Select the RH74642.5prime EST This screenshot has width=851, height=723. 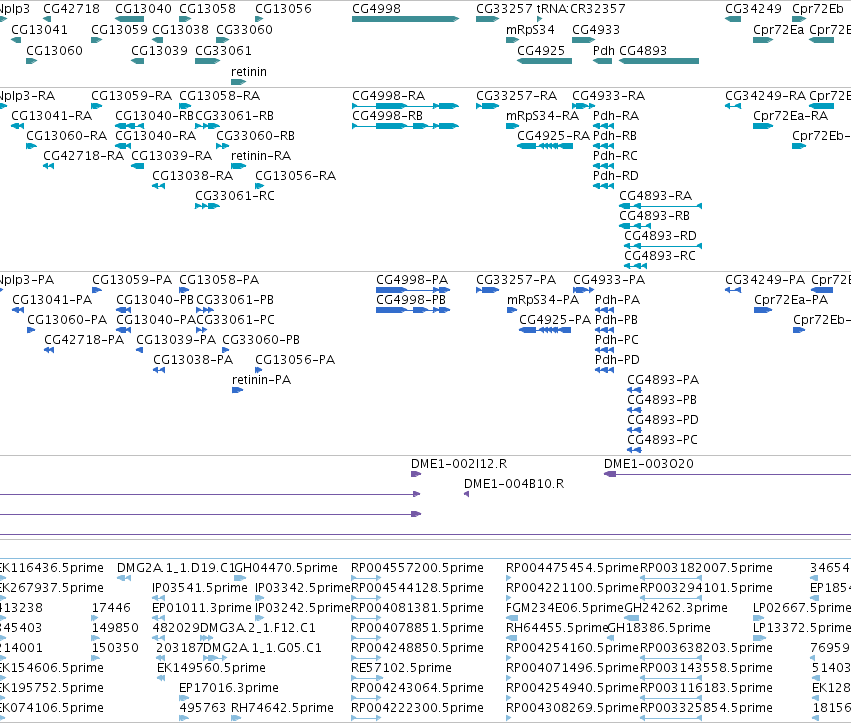[x=236, y=718]
